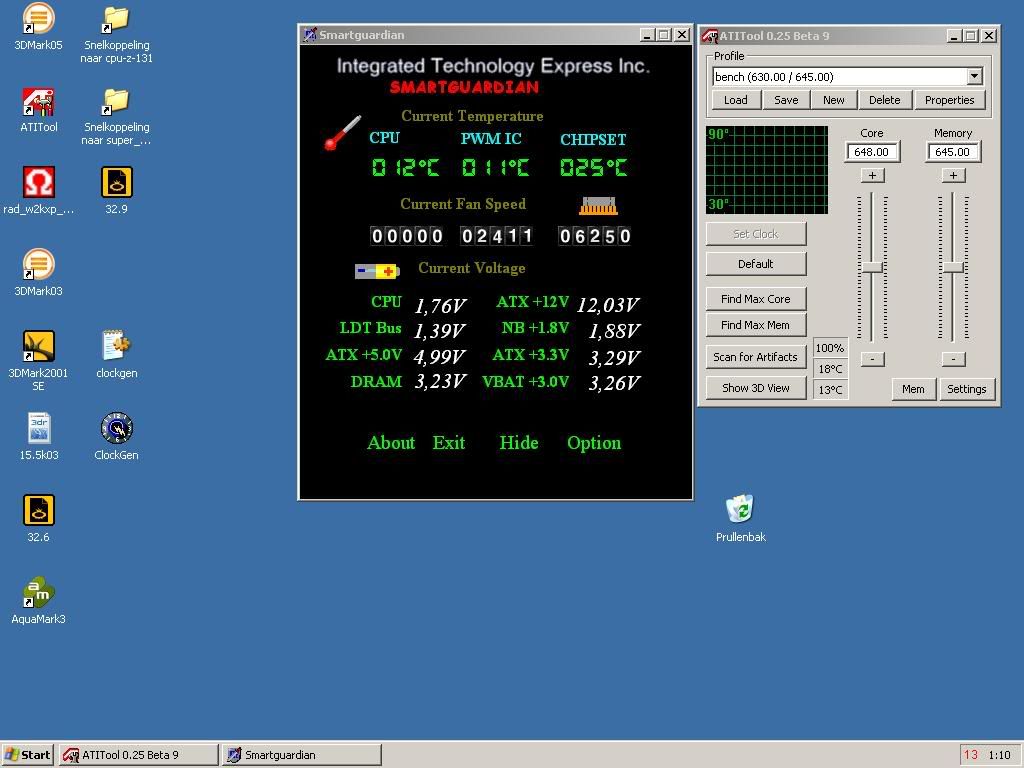This screenshot has height=768, width=1024.
Task: Click the 06250 fan speed counter
Action: [x=594, y=236]
